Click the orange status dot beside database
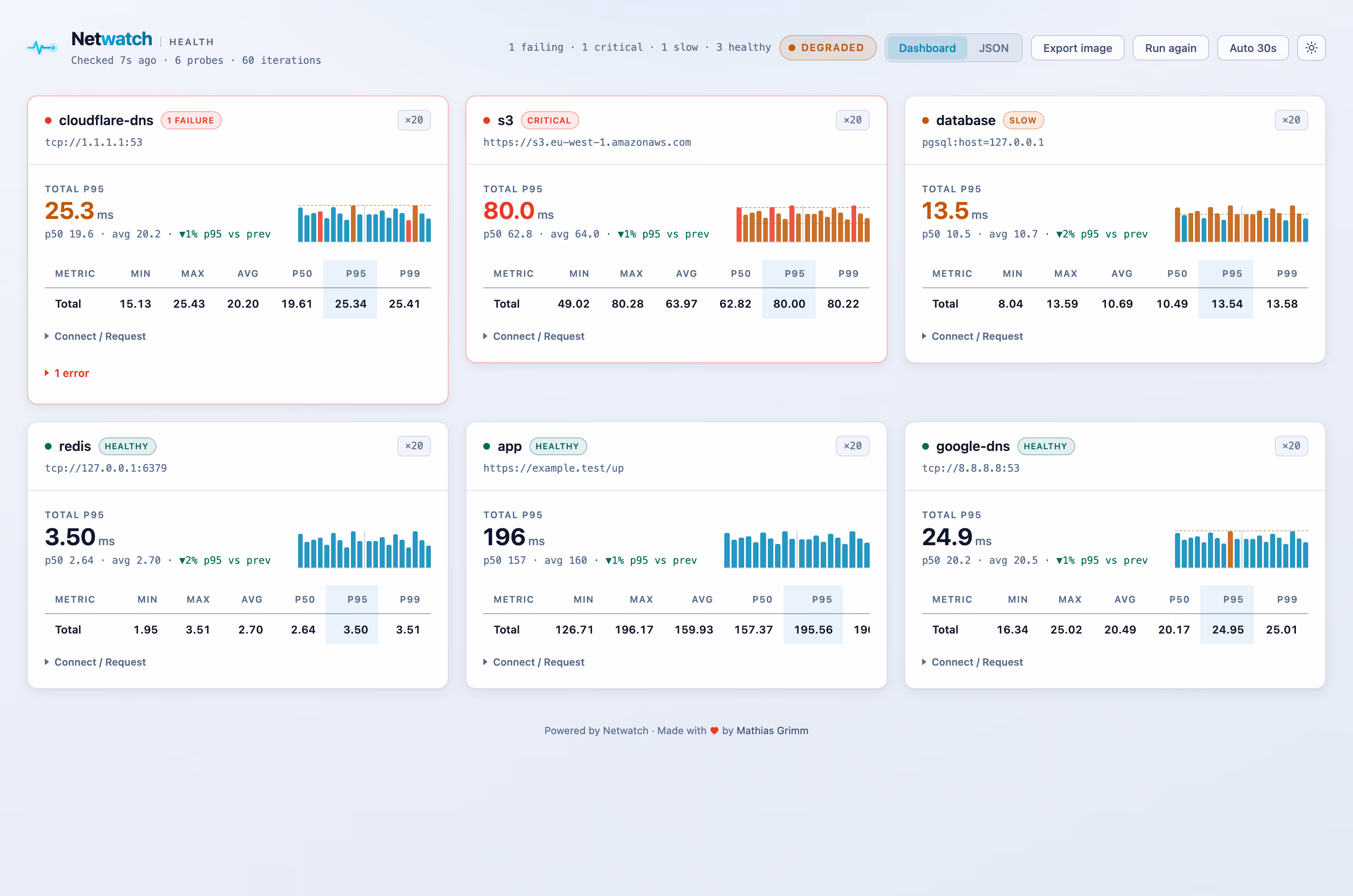This screenshot has width=1353, height=896. tap(926, 120)
